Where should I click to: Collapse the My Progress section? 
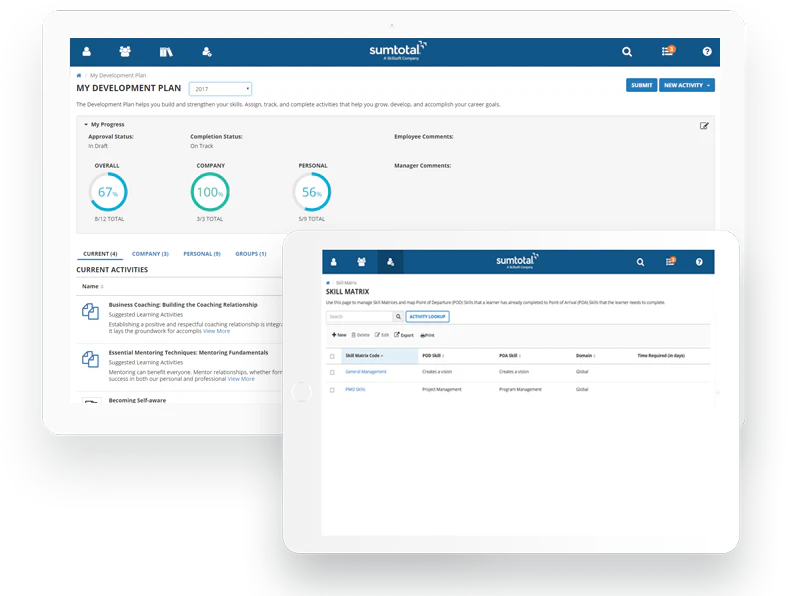105,124
